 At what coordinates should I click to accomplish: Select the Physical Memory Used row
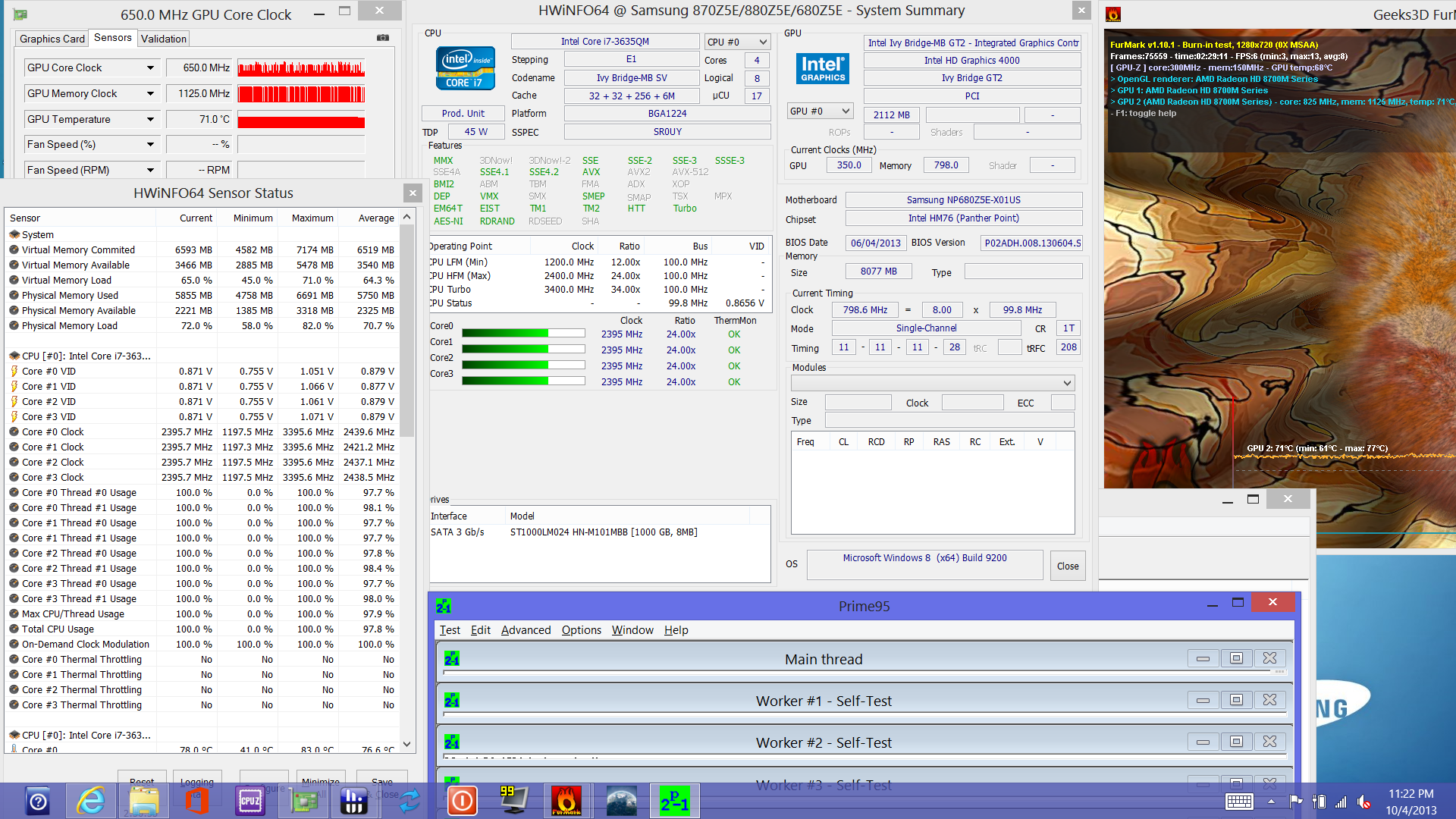[202, 295]
